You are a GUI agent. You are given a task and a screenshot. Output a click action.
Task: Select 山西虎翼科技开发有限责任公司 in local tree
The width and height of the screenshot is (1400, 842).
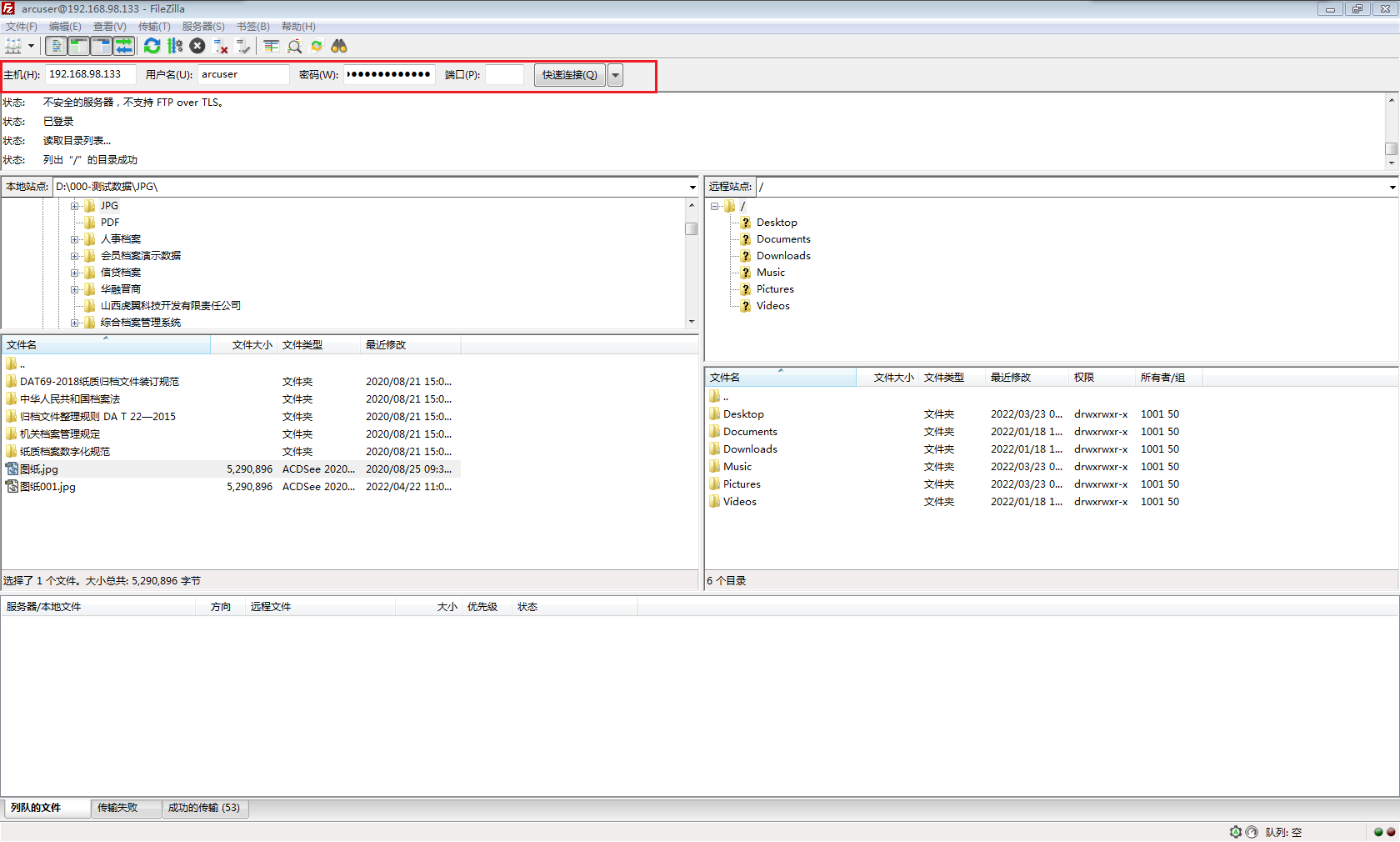coord(170,306)
